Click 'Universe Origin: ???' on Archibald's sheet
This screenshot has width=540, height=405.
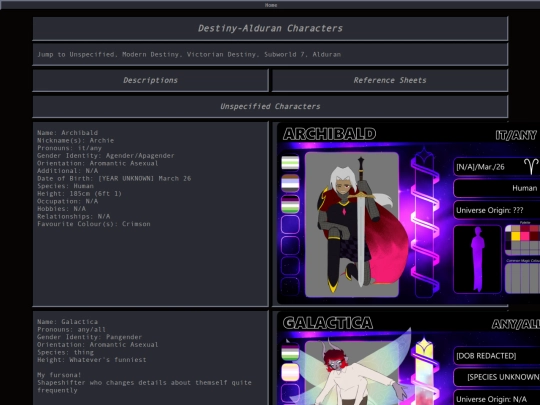pos(496,210)
